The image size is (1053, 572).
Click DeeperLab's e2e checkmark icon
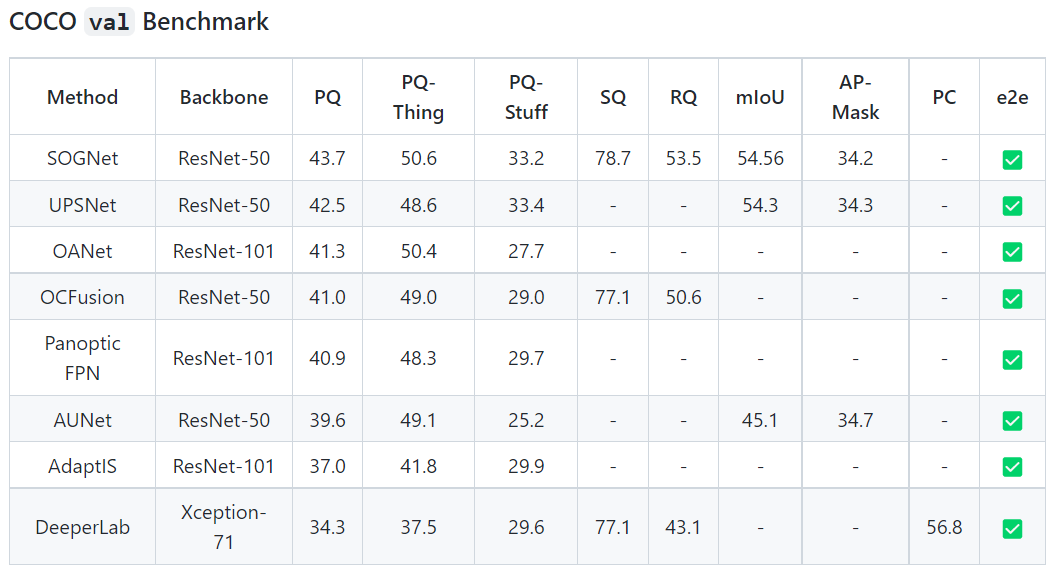1012,528
